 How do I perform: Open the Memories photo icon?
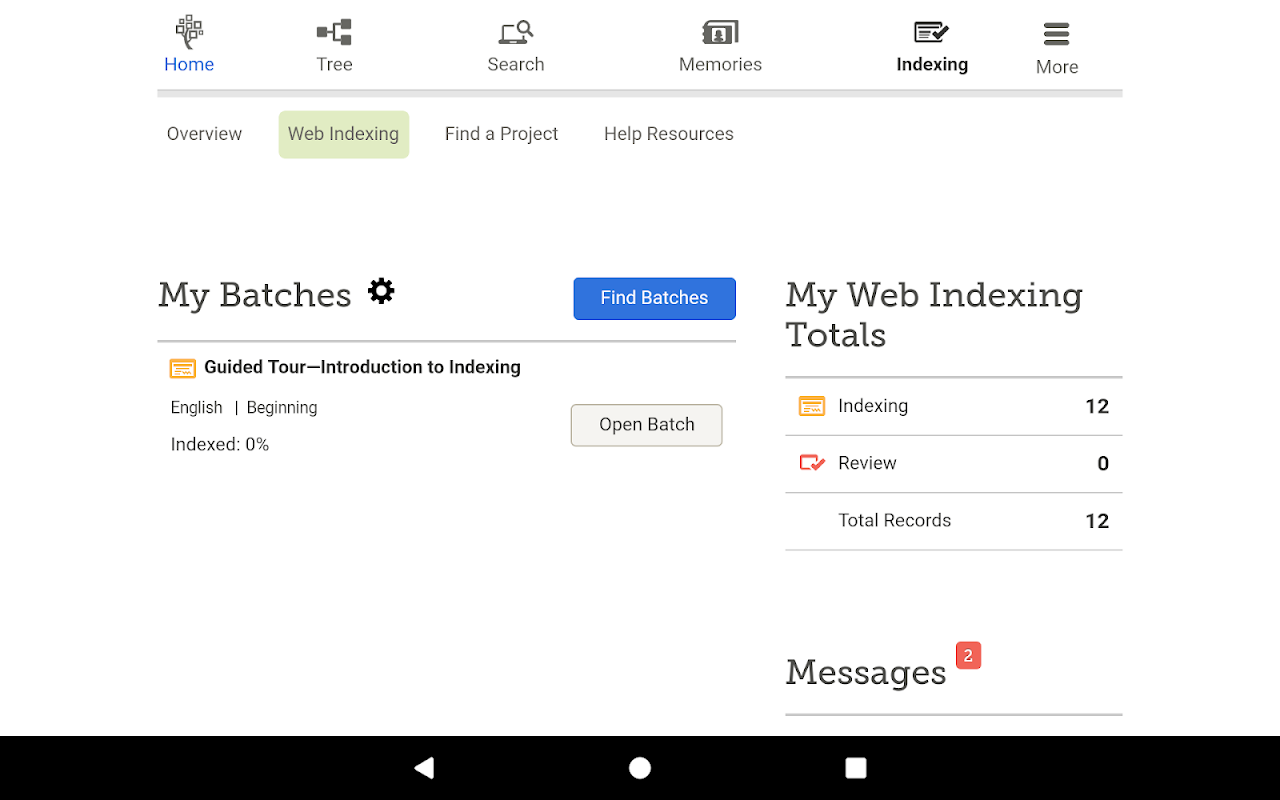720,32
